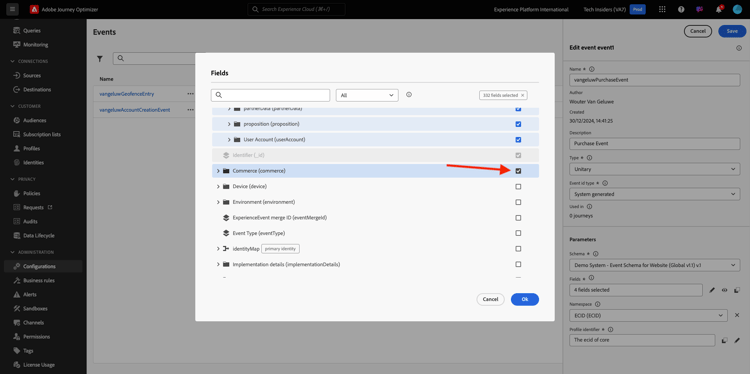Viewport: 750px width, 374px height.
Task: Click the eye icon next to Fields
Action: (724, 290)
